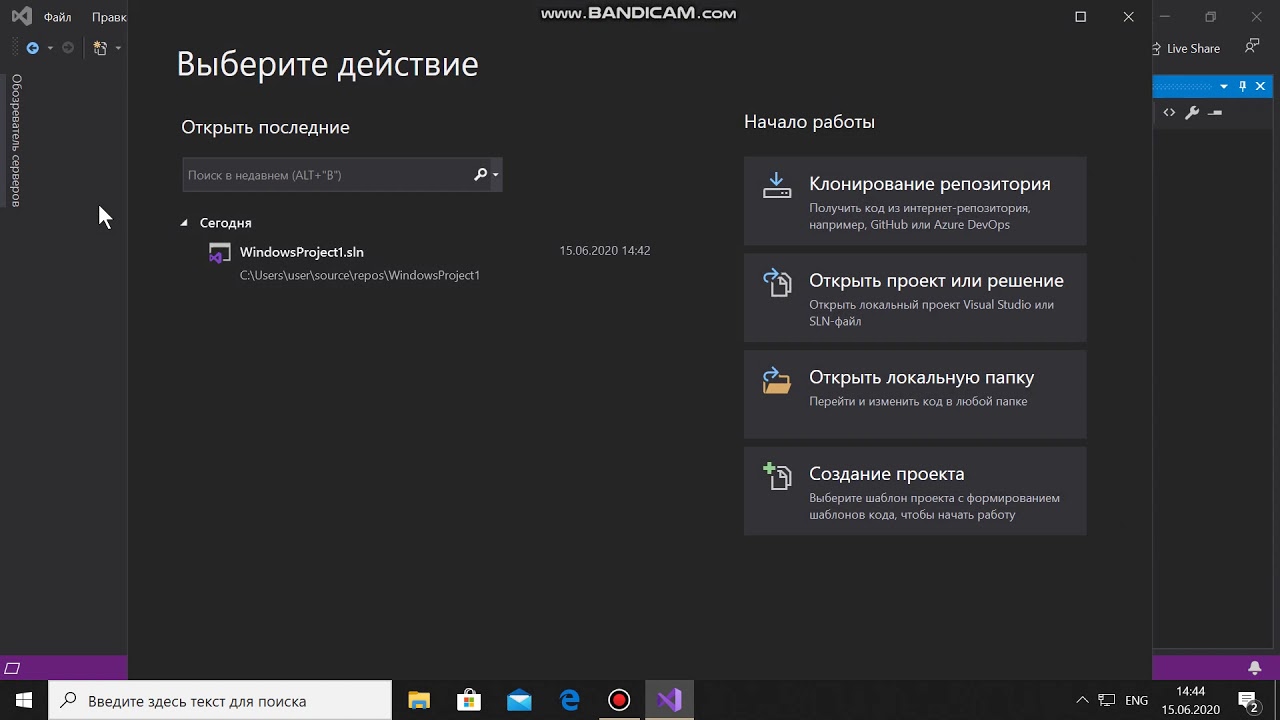Click the network tray icon
Image resolution: width=1280 pixels, height=720 pixels.
click(1107, 701)
